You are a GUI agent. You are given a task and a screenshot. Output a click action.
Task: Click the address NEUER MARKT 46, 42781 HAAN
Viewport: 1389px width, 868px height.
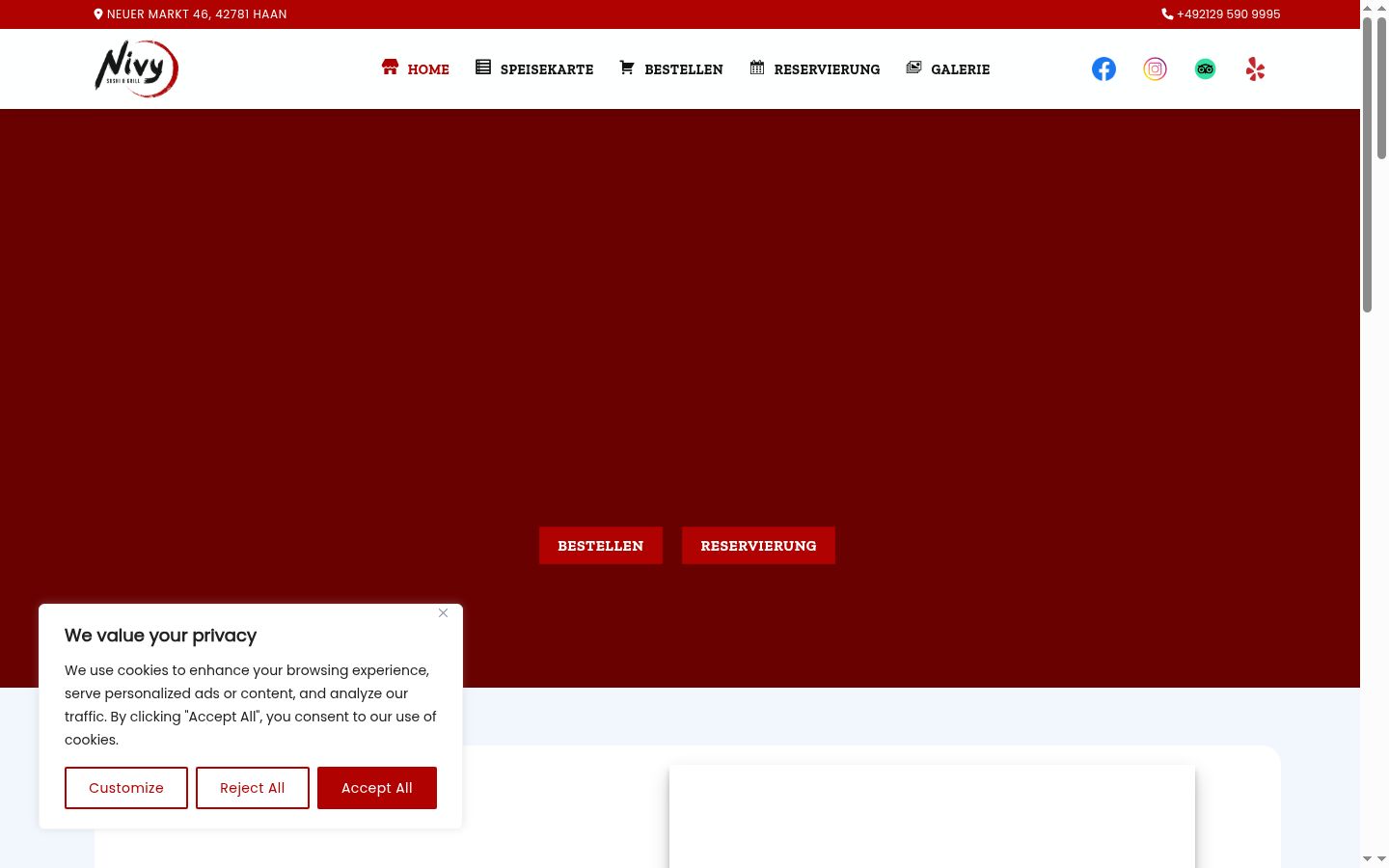197,14
